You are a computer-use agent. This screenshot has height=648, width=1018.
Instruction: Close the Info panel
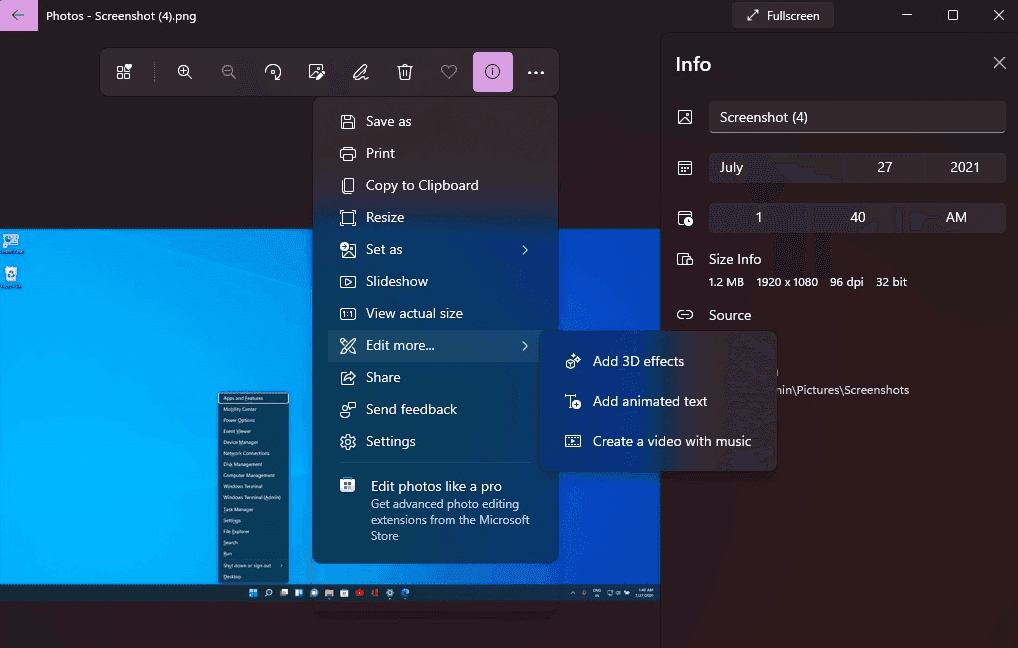[x=999, y=63]
